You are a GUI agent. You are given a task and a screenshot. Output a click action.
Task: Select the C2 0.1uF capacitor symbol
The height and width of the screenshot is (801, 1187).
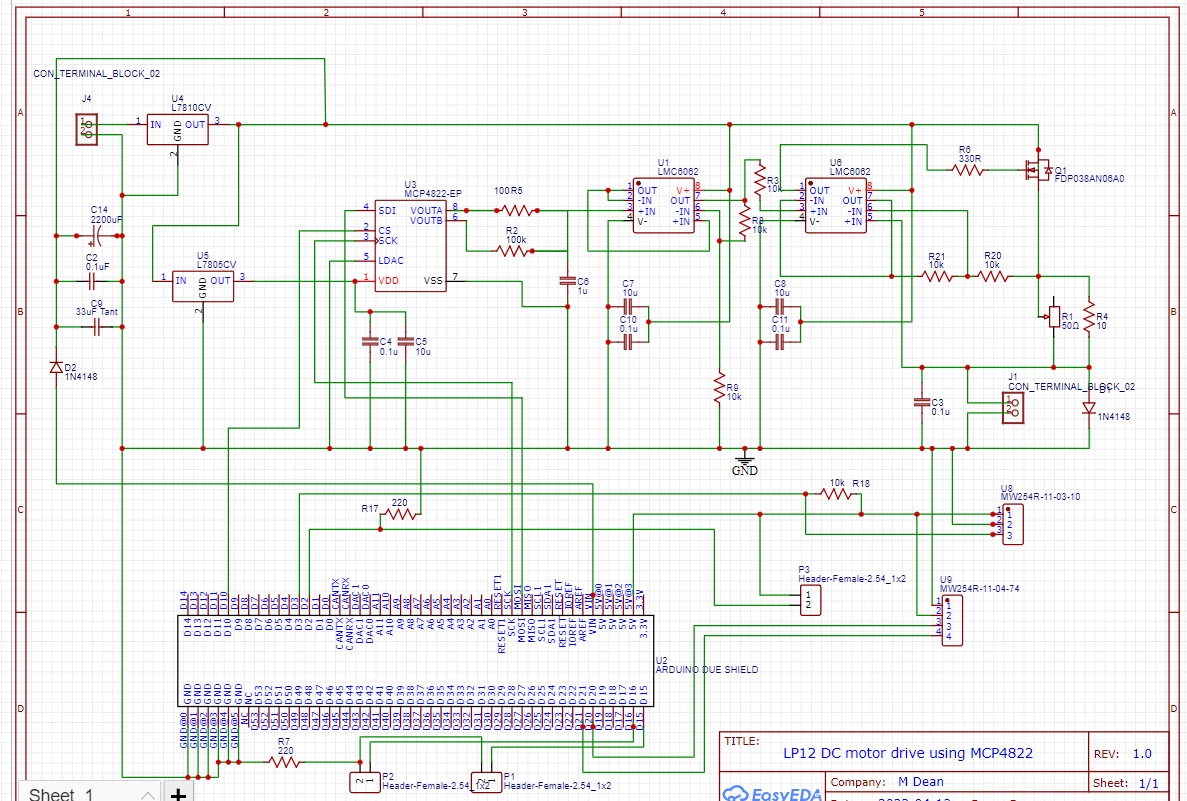pos(92,282)
